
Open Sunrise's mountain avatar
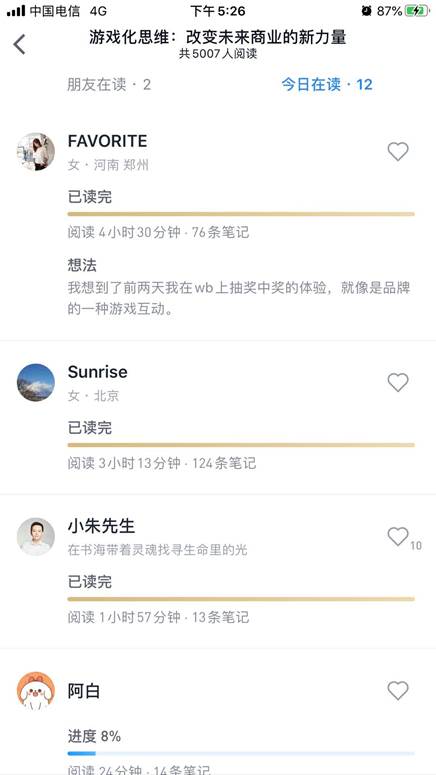click(x=36, y=383)
